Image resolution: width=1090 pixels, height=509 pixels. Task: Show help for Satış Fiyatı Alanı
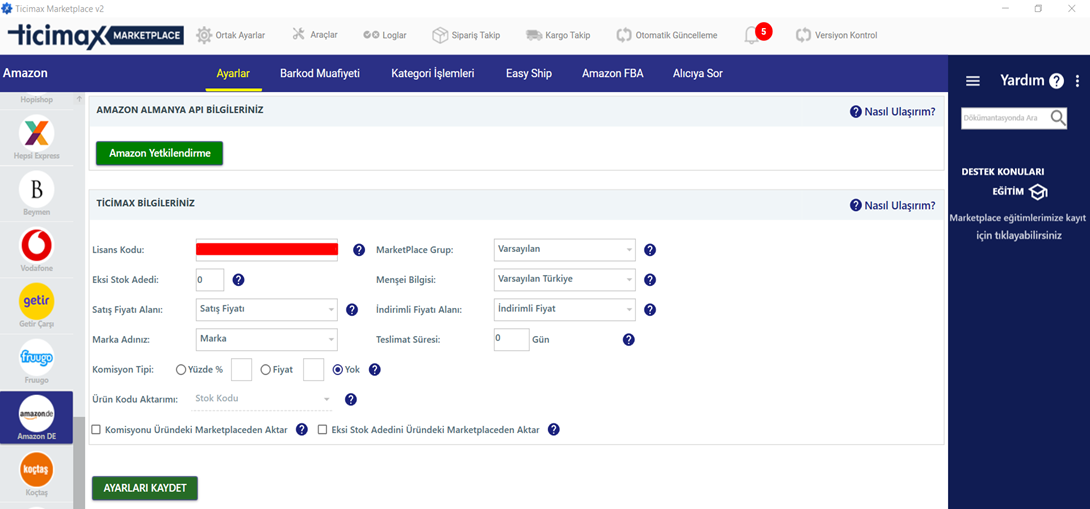click(x=352, y=309)
